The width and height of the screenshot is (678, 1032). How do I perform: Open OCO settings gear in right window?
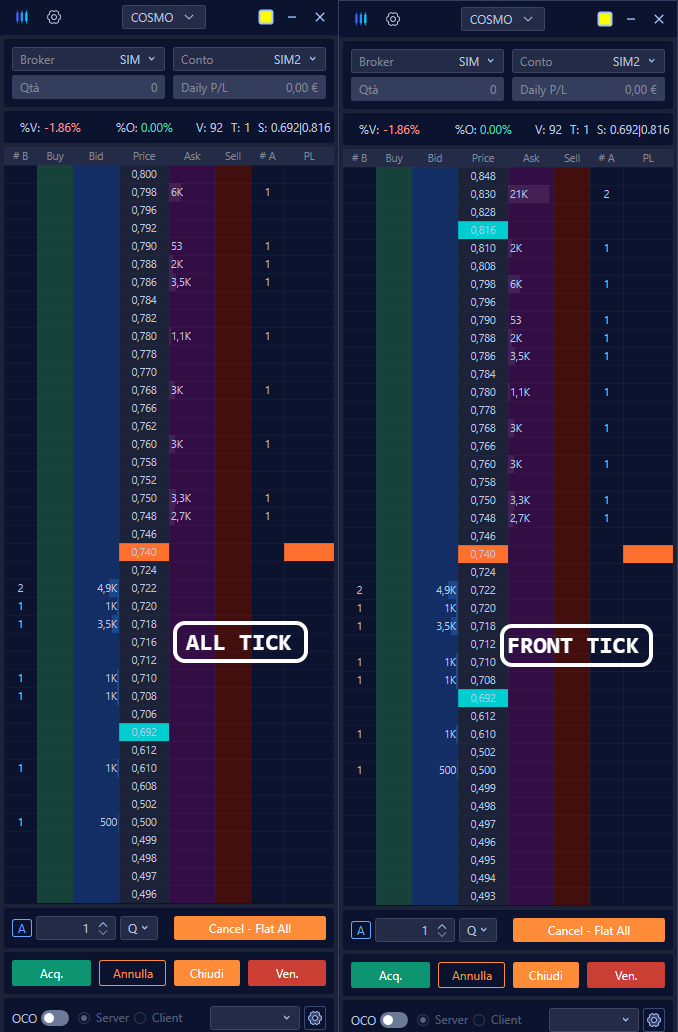pos(654,1019)
